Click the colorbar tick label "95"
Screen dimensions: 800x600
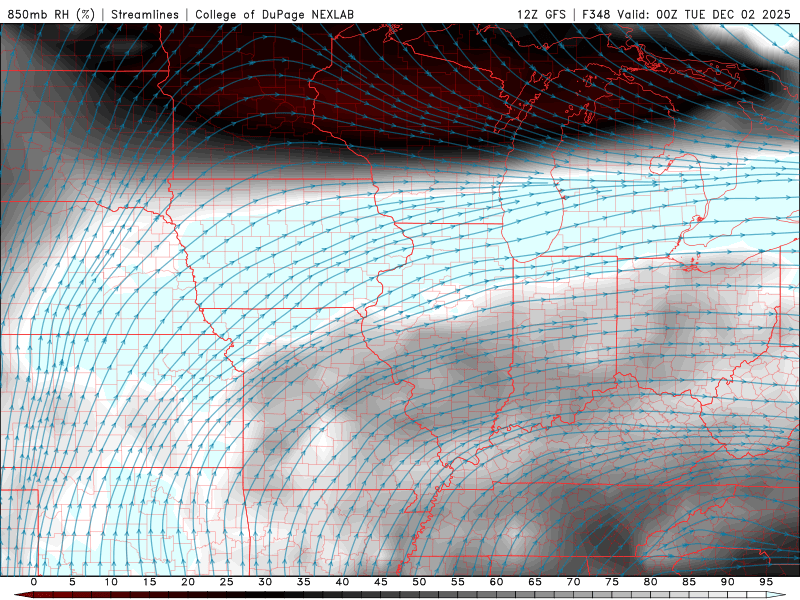tap(766, 582)
